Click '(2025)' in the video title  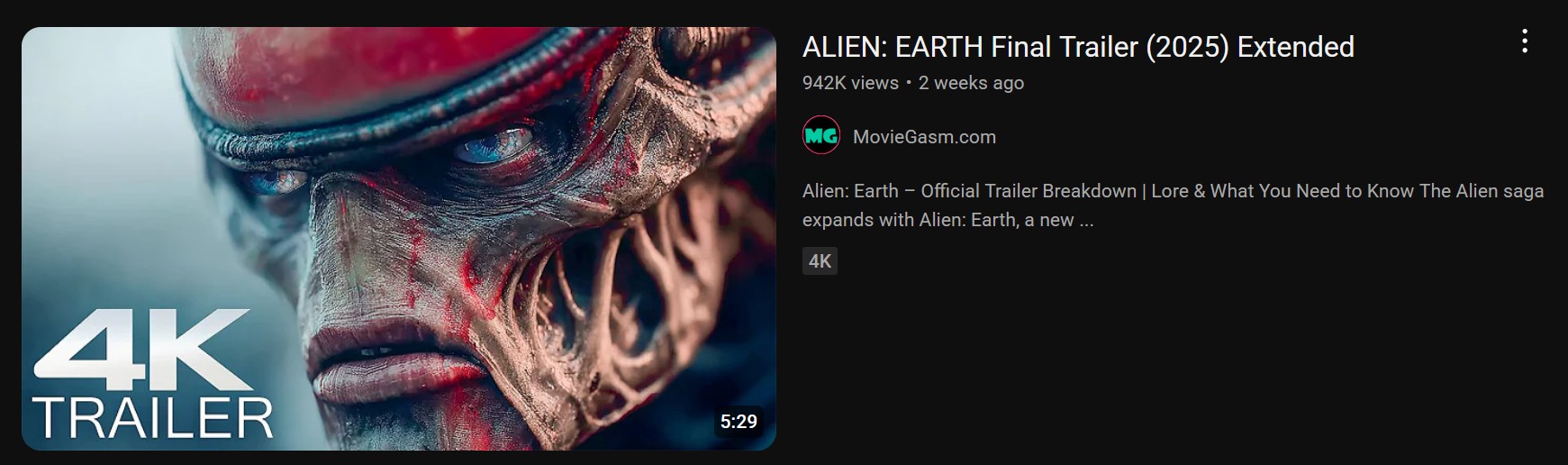point(1187,47)
